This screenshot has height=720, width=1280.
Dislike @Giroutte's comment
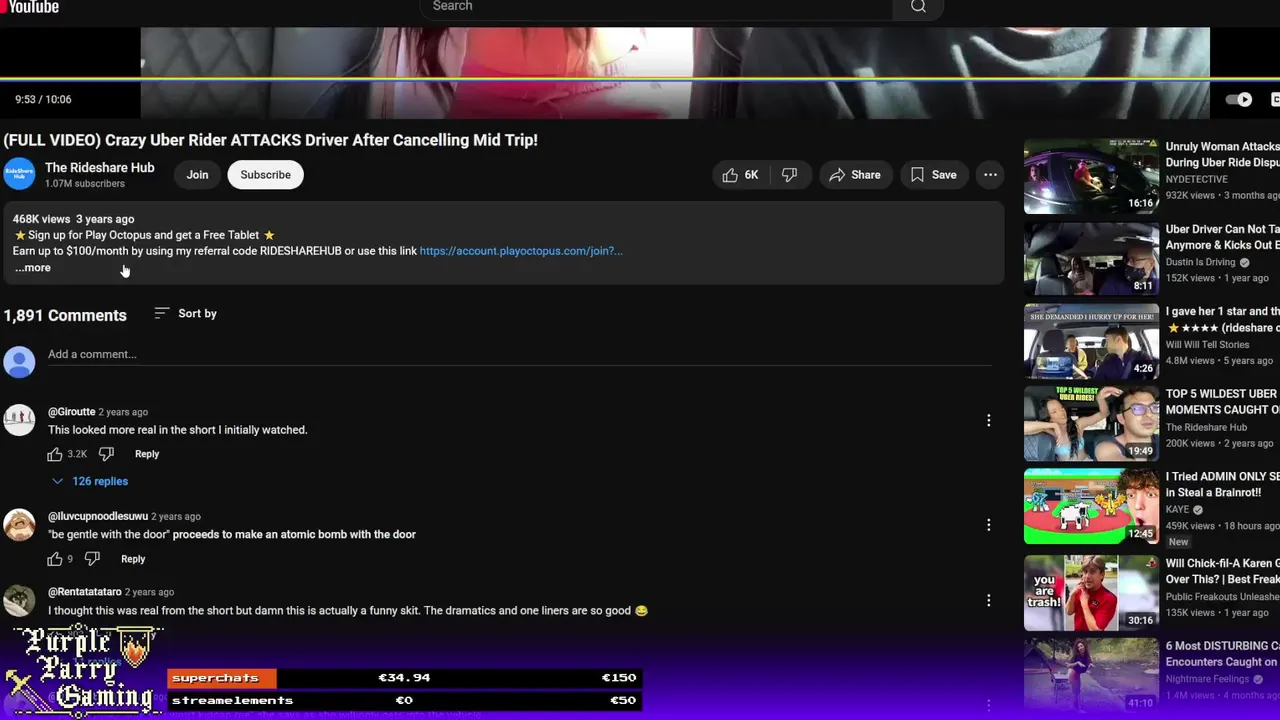[106, 454]
